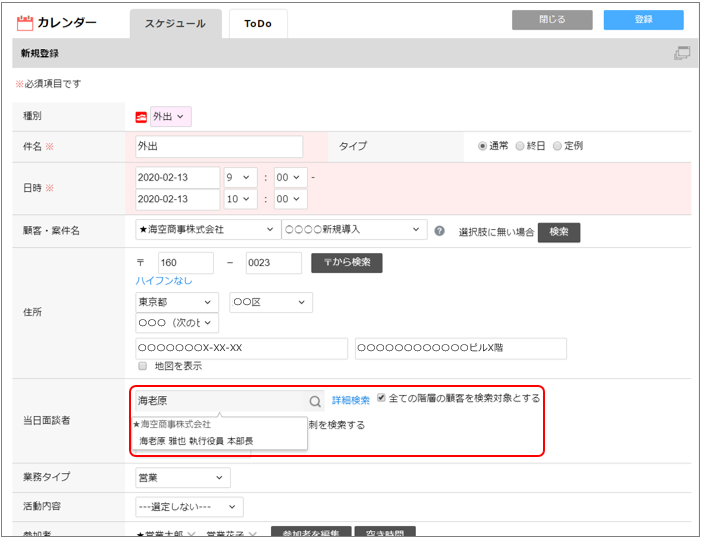Open the help question mark icon
The width and height of the screenshot is (703, 539).
point(439,231)
